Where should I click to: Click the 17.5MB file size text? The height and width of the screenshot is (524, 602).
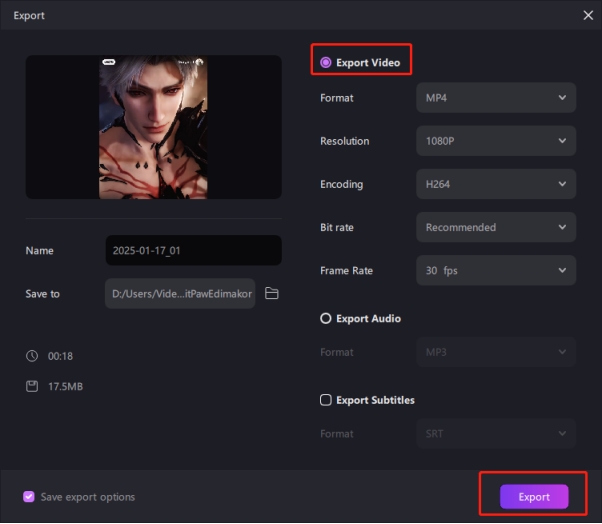point(65,387)
